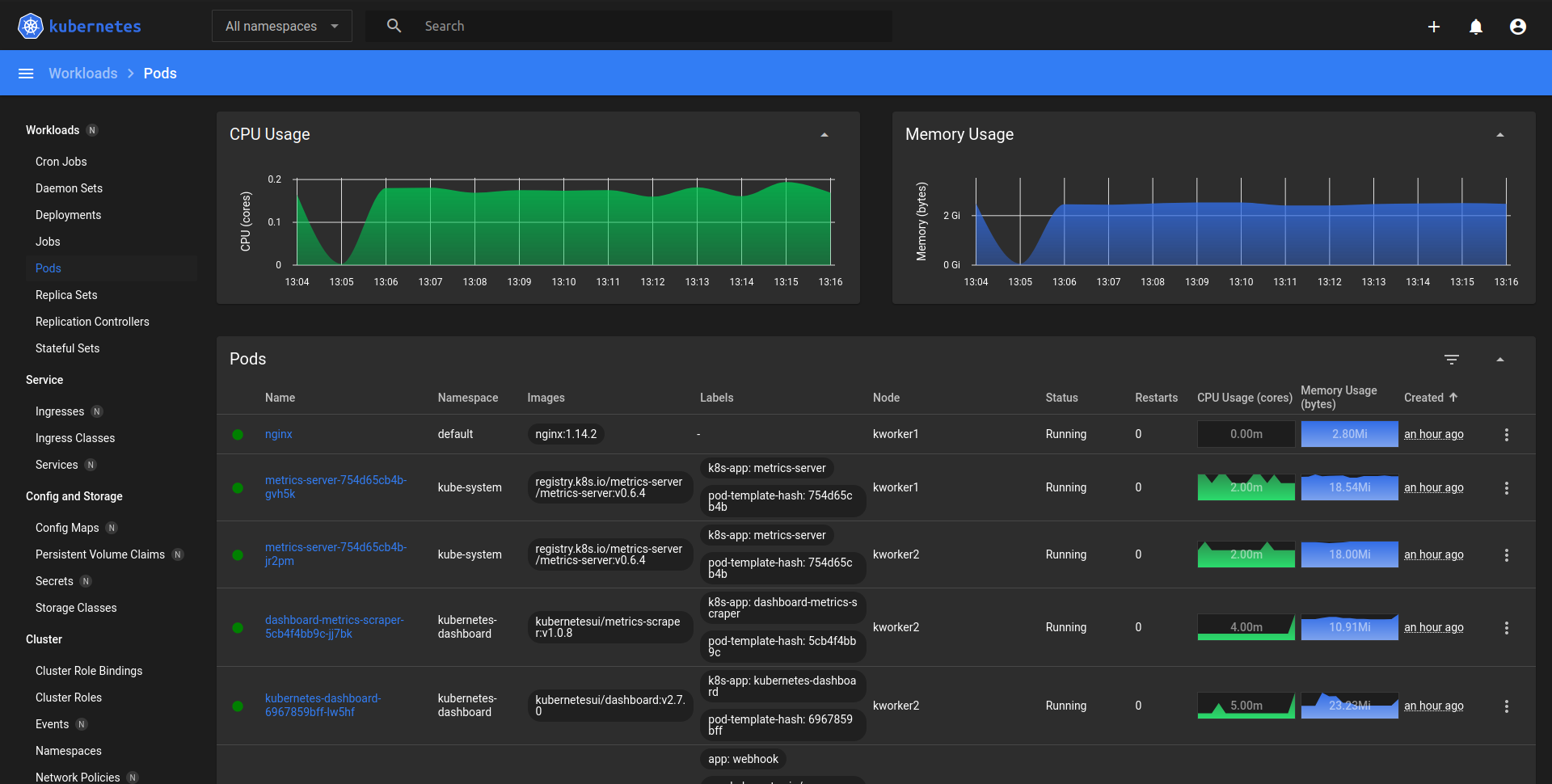The width and height of the screenshot is (1552, 784).
Task: Collapse the CPU Usage card
Action: (824, 135)
